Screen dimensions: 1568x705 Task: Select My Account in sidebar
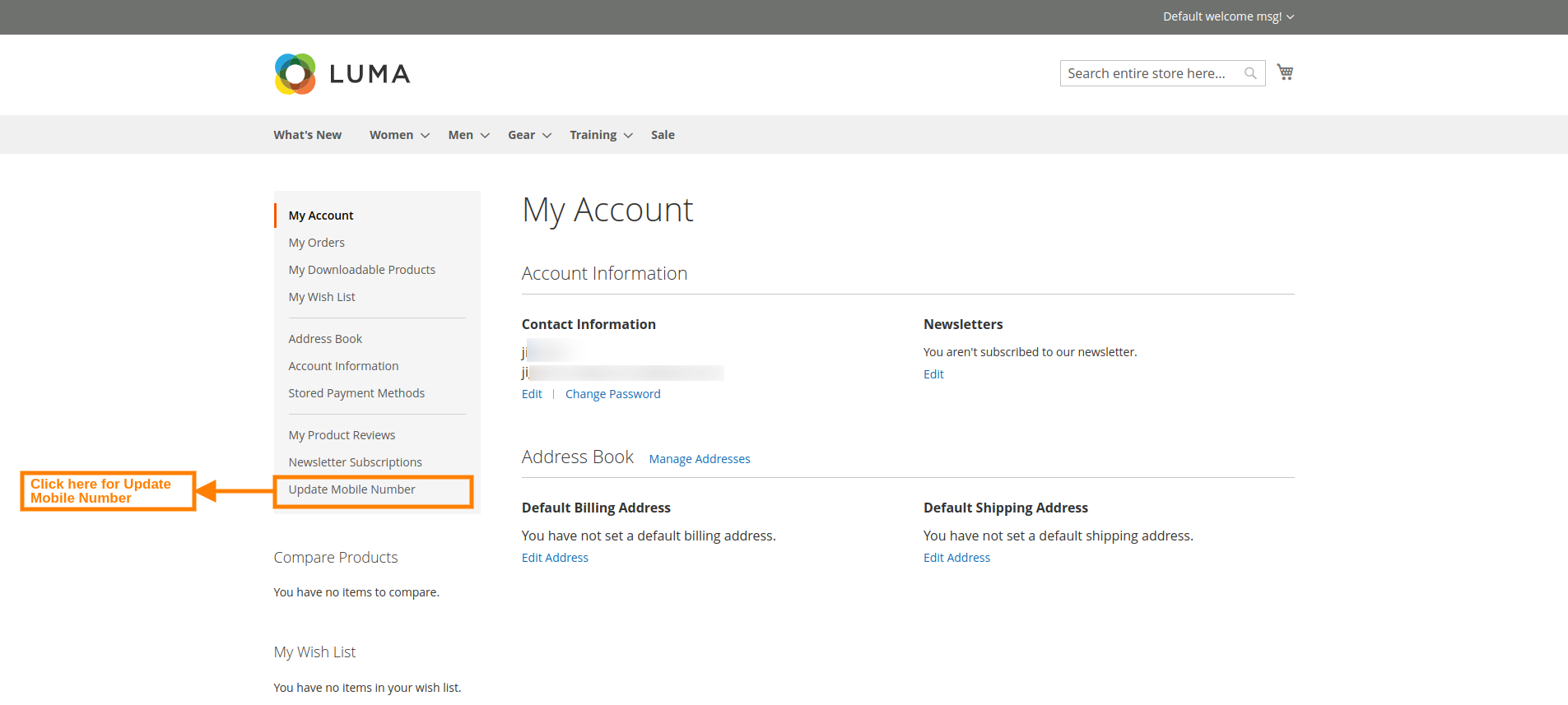321,216
